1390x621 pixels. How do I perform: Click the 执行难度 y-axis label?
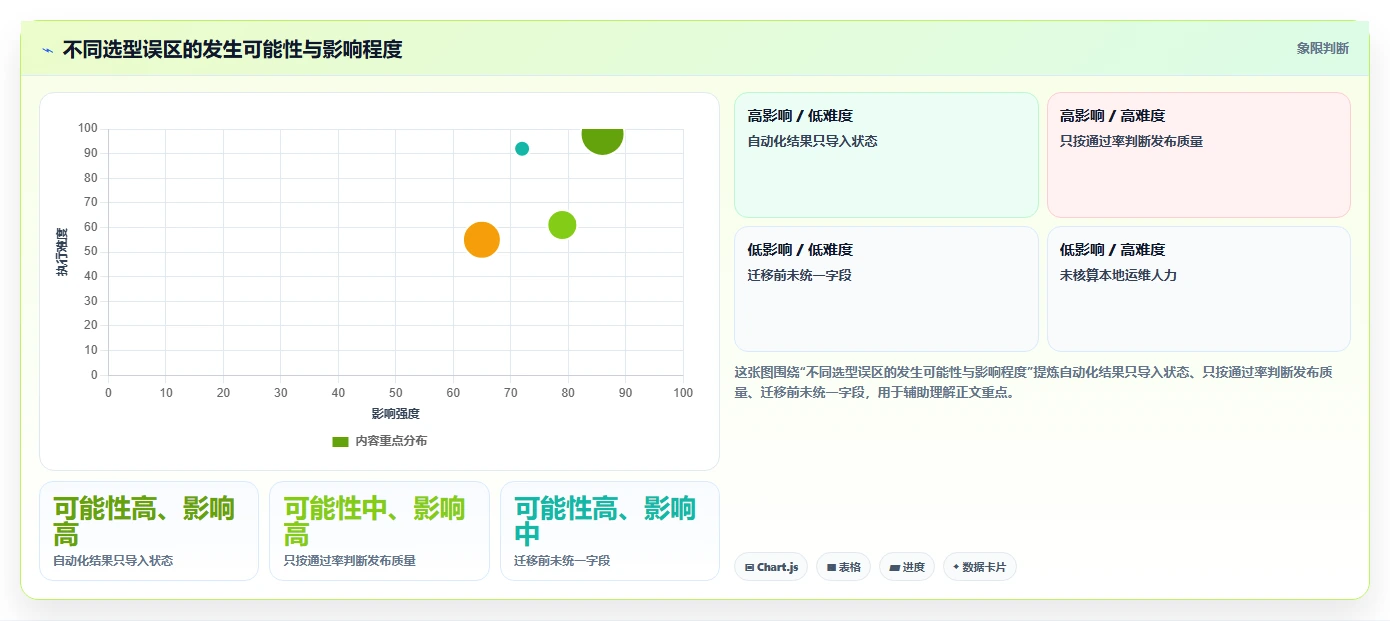[x=62, y=252]
